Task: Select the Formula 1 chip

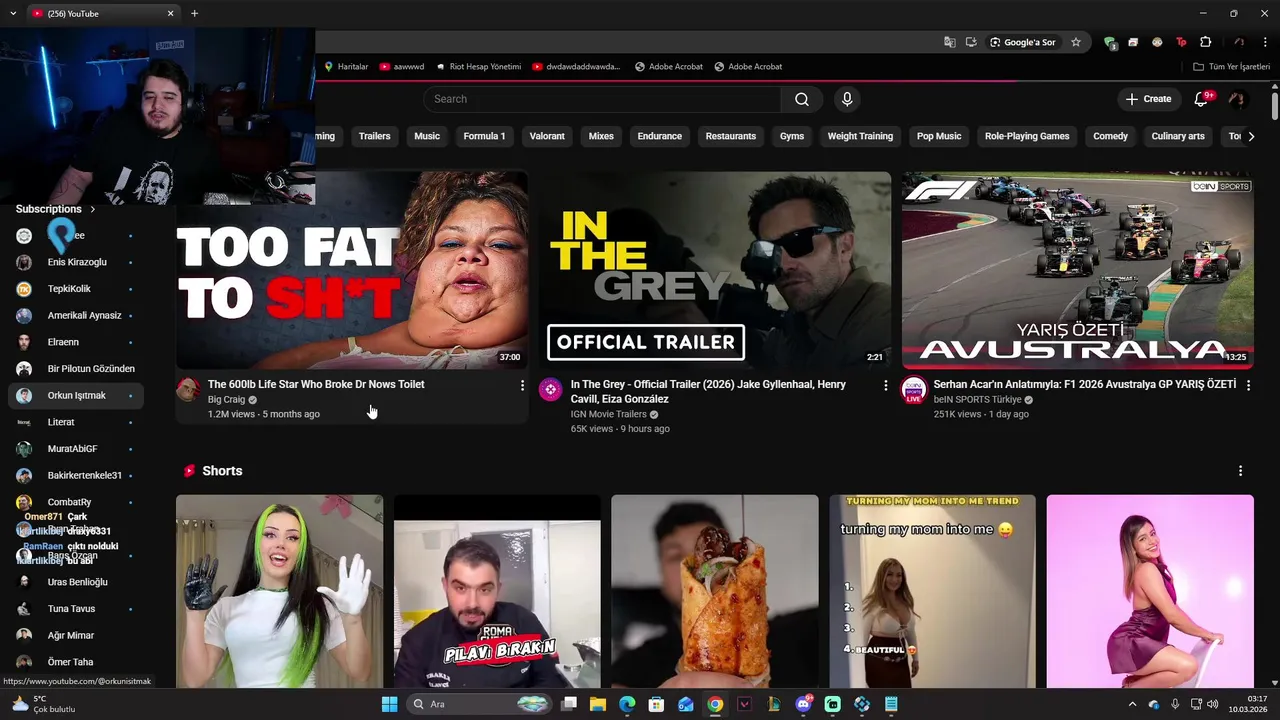Action: click(484, 136)
